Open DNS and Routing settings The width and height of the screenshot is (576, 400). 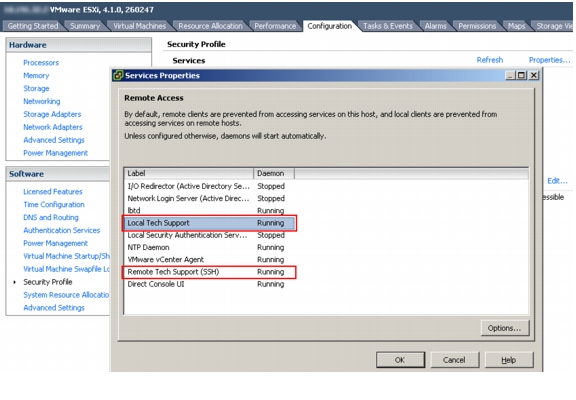click(51, 217)
